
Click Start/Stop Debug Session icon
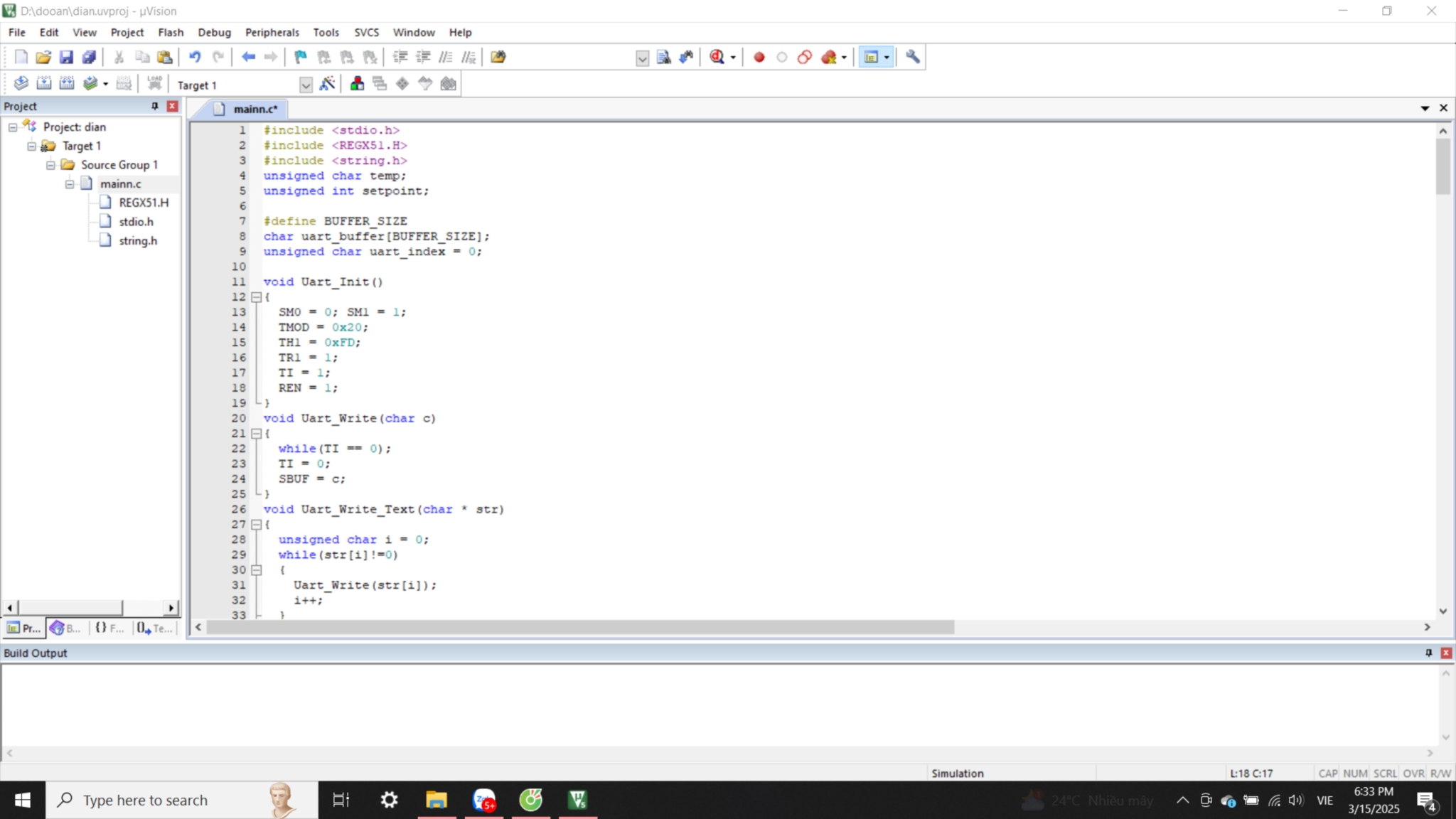pos(717,57)
